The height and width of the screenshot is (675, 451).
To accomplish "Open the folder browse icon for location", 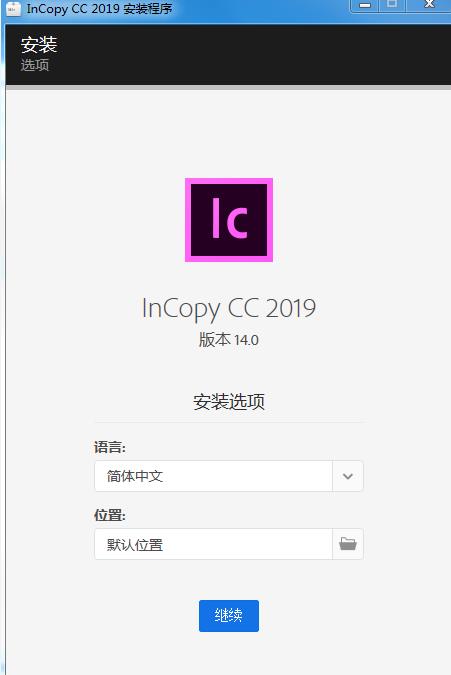I will coord(348,544).
